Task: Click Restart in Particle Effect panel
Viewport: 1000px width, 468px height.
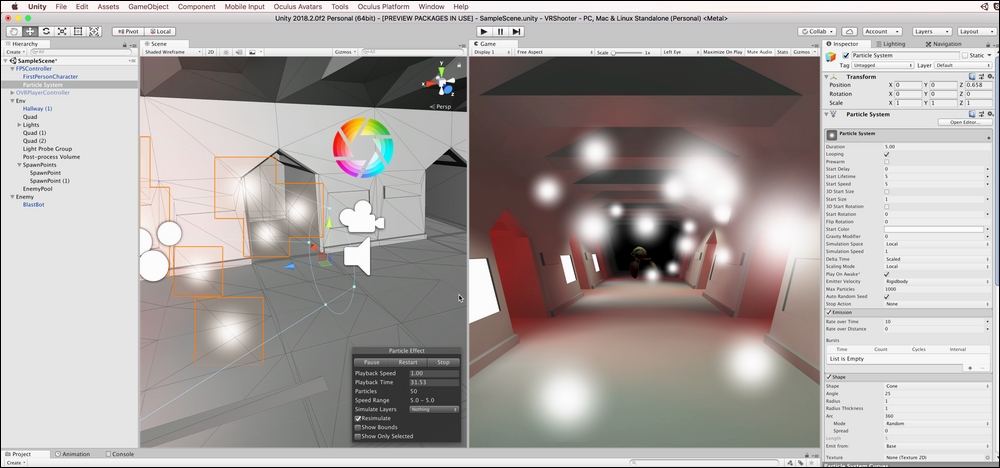Action: click(x=408, y=362)
